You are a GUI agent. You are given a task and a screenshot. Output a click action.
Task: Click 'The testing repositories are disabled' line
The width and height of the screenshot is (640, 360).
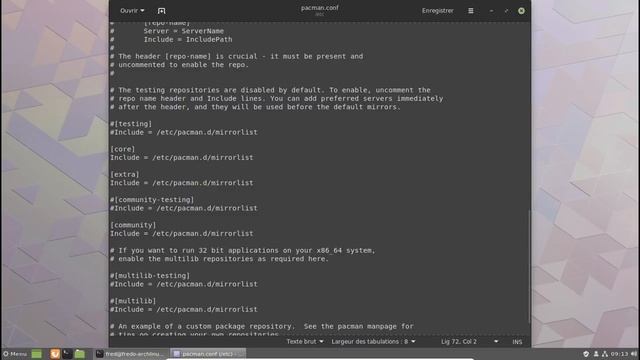pyautogui.click(x=270, y=90)
